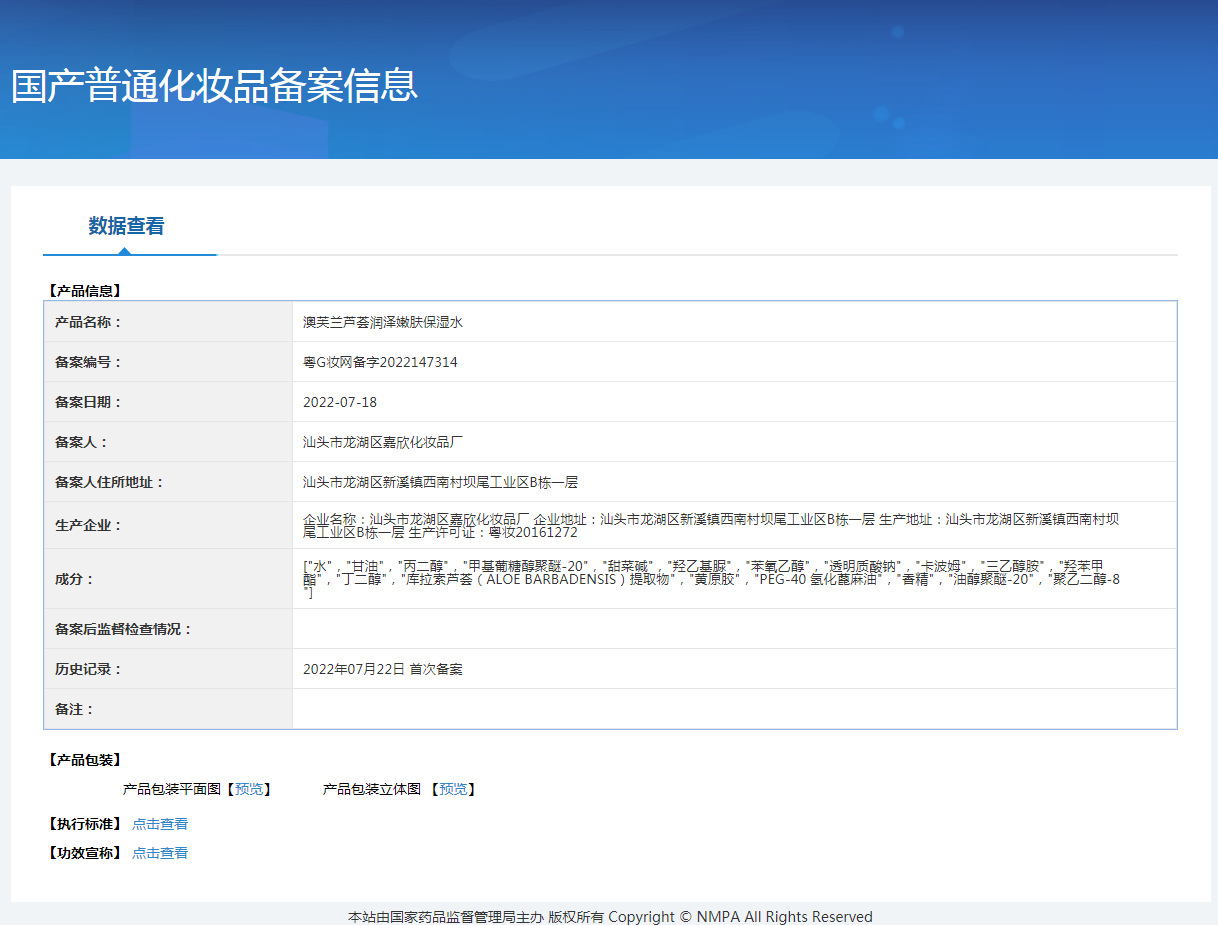
Task: Select the 数据查看 tab
Action: (126, 226)
